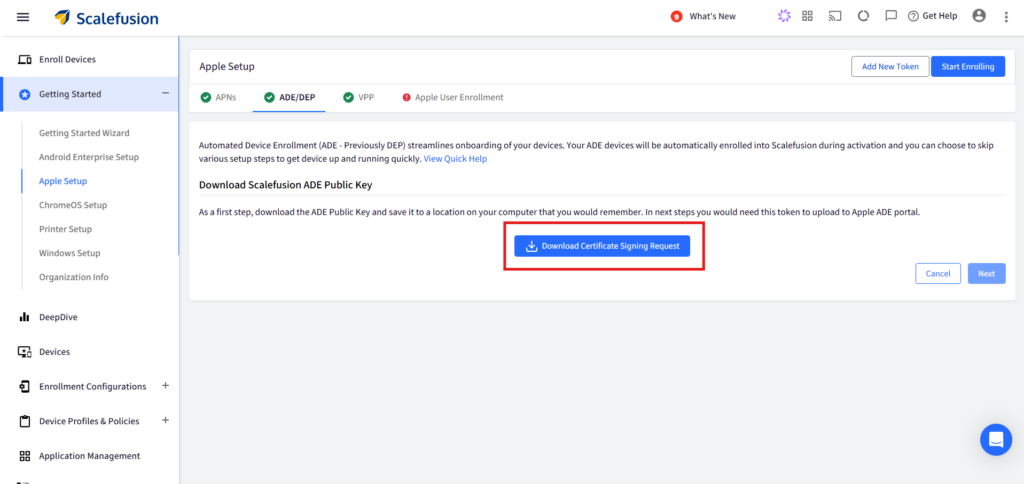Image resolution: width=1024 pixels, height=484 pixels.
Task: Open the apps grid icon in header
Action: pyautogui.click(x=807, y=16)
